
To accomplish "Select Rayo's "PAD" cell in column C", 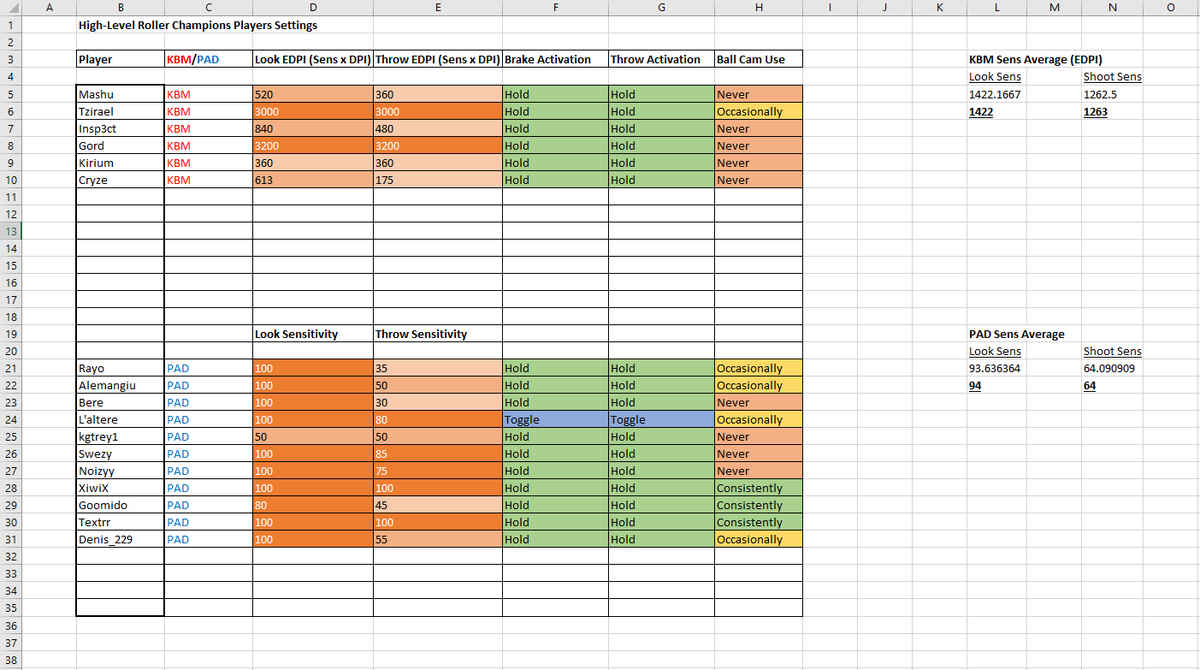I will [x=207, y=368].
